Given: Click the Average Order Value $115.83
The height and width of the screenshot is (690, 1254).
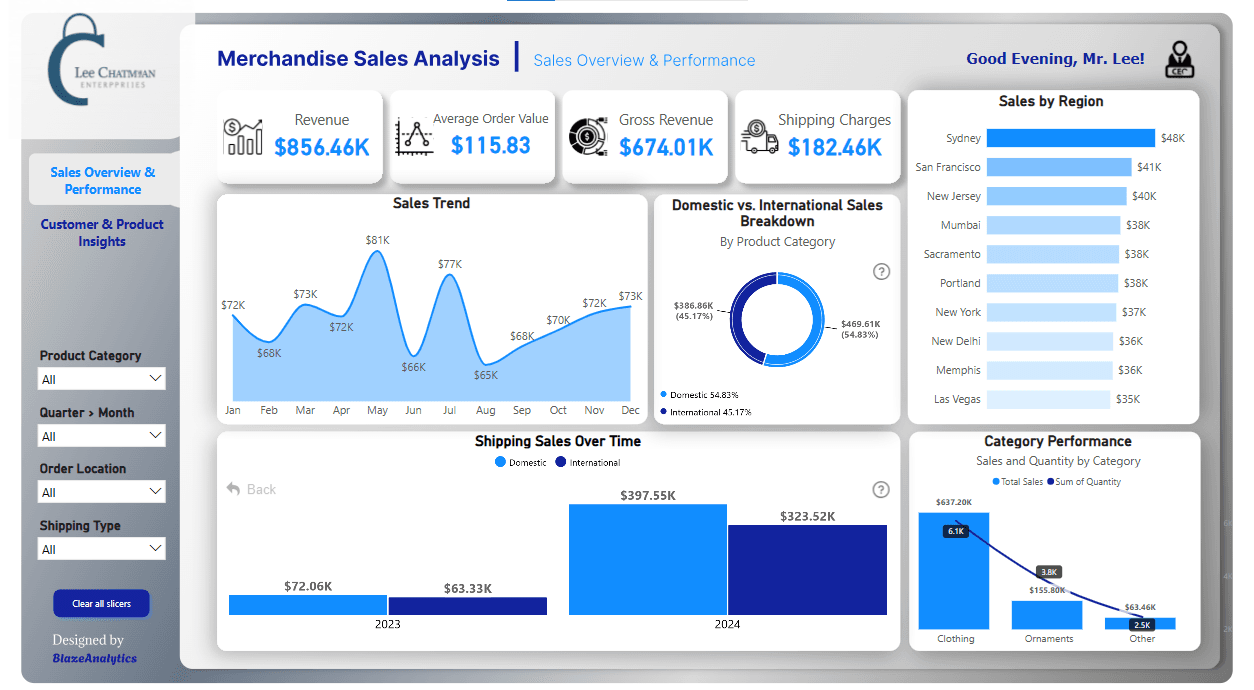Looking at the screenshot, I should tap(490, 145).
